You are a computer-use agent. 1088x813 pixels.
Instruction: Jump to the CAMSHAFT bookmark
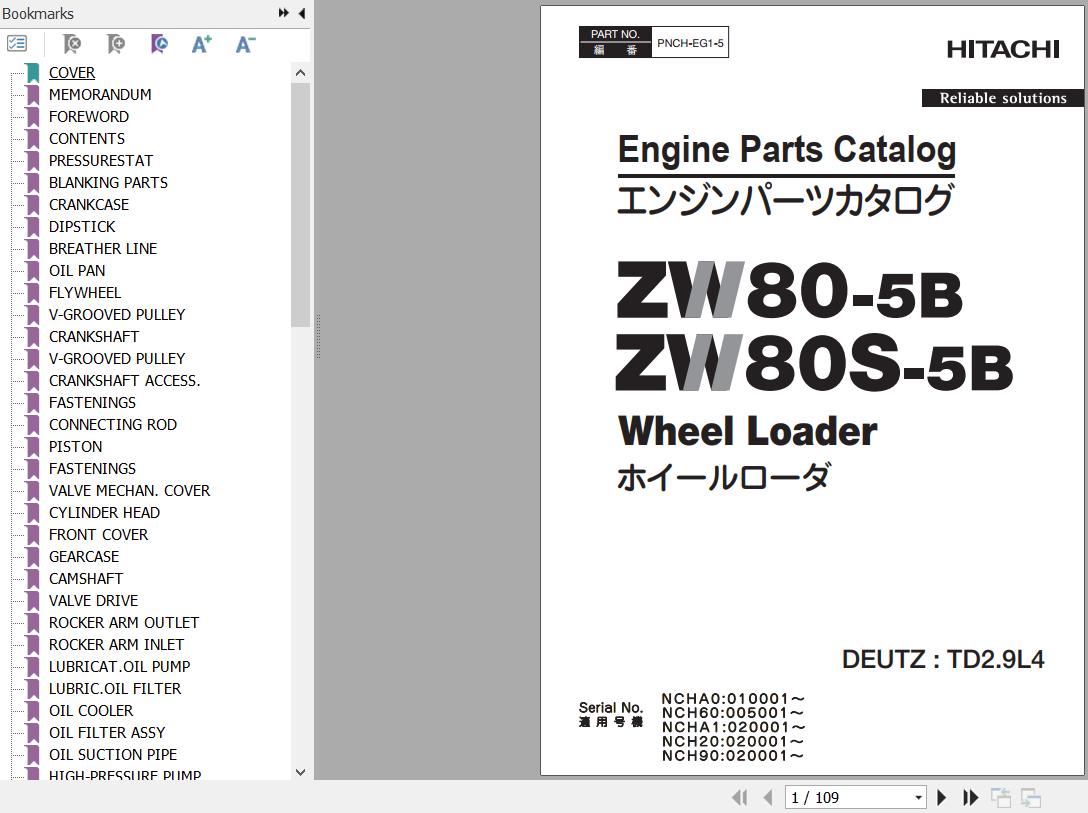click(86, 579)
